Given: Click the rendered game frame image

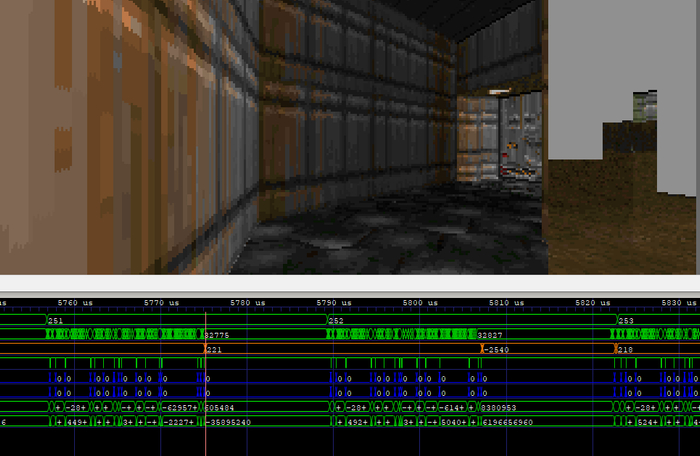Looking at the screenshot, I should 350,137.
